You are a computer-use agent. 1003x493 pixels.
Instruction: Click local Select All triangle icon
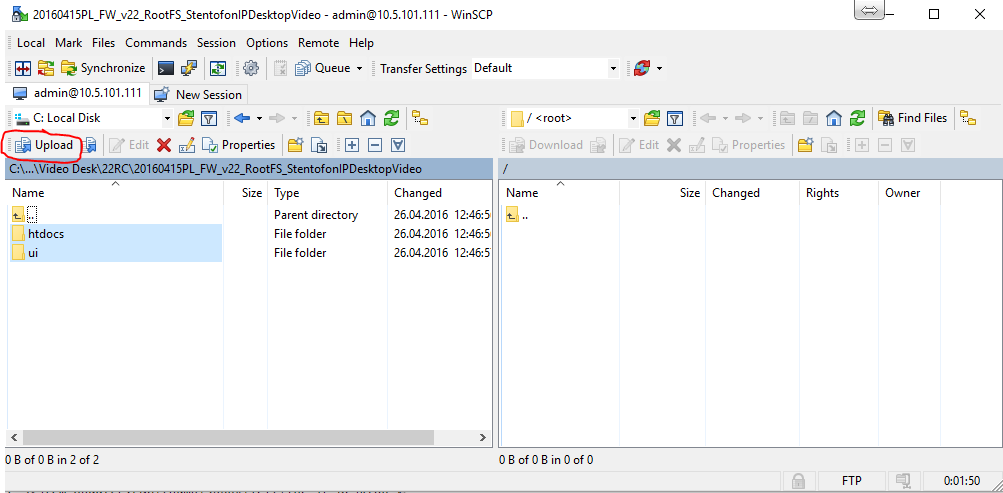[x=398, y=145]
